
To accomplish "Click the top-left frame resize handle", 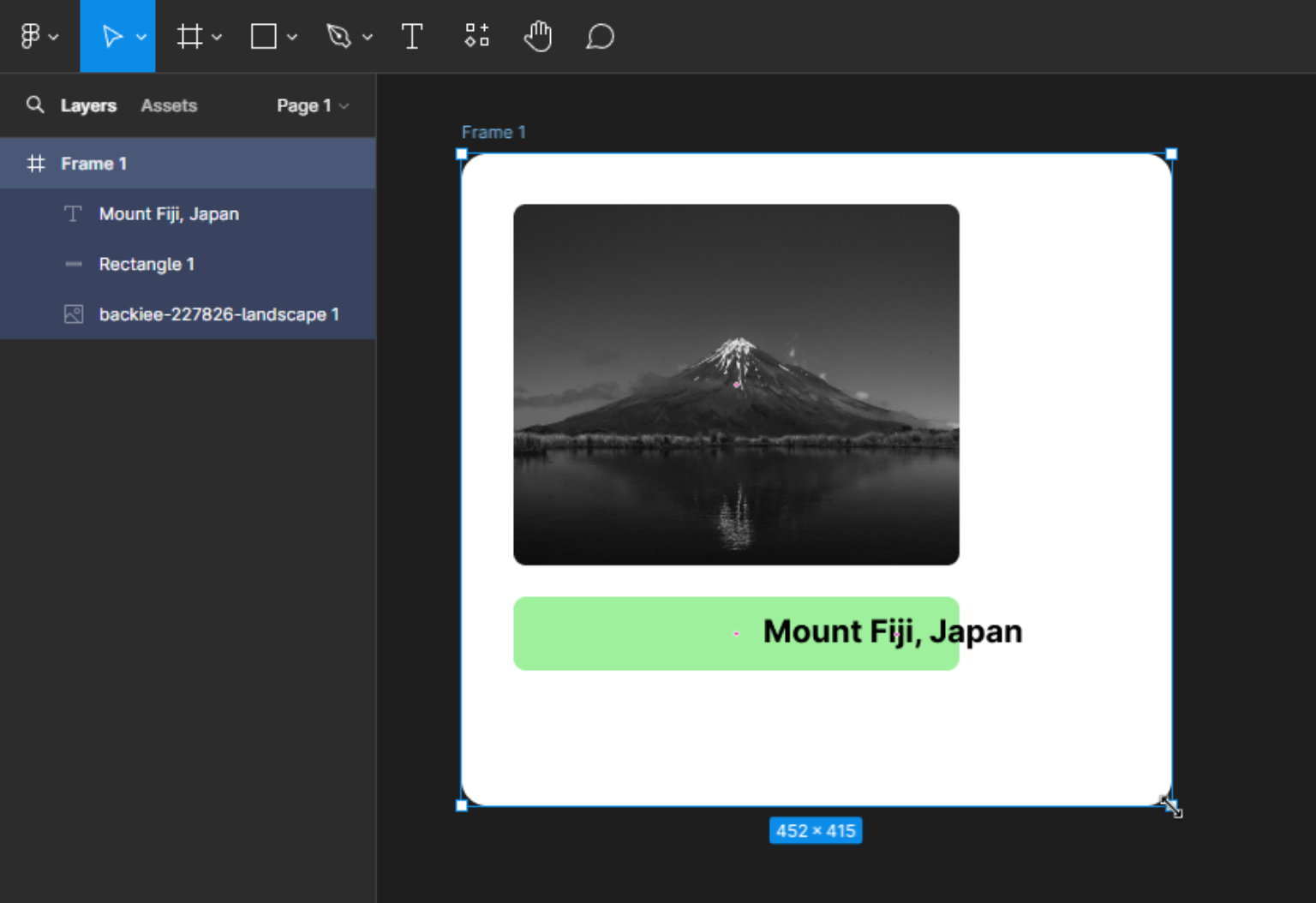I will pyautogui.click(x=462, y=154).
